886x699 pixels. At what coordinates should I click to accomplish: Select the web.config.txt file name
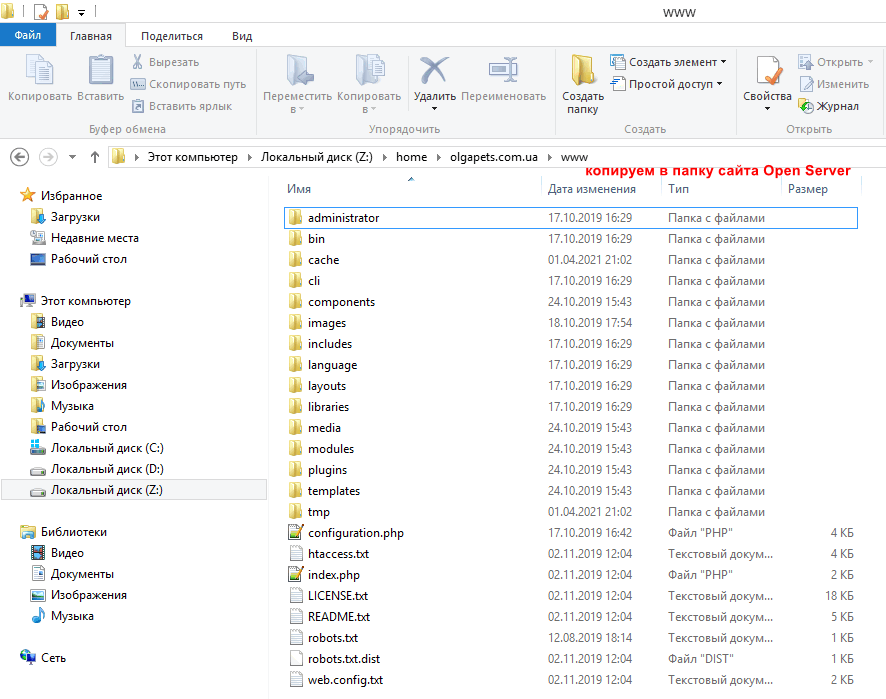(345, 680)
